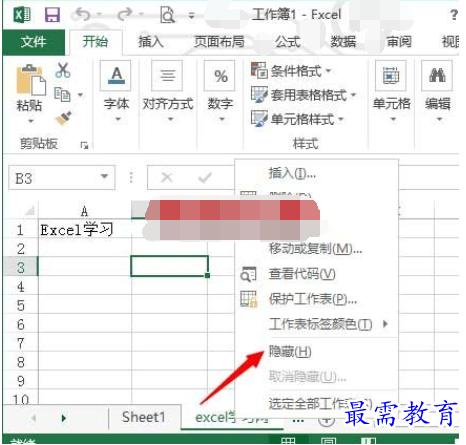Image resolution: width=466 pixels, height=445 pixels.
Task: Open the 文件 menu
Action: pos(33,42)
